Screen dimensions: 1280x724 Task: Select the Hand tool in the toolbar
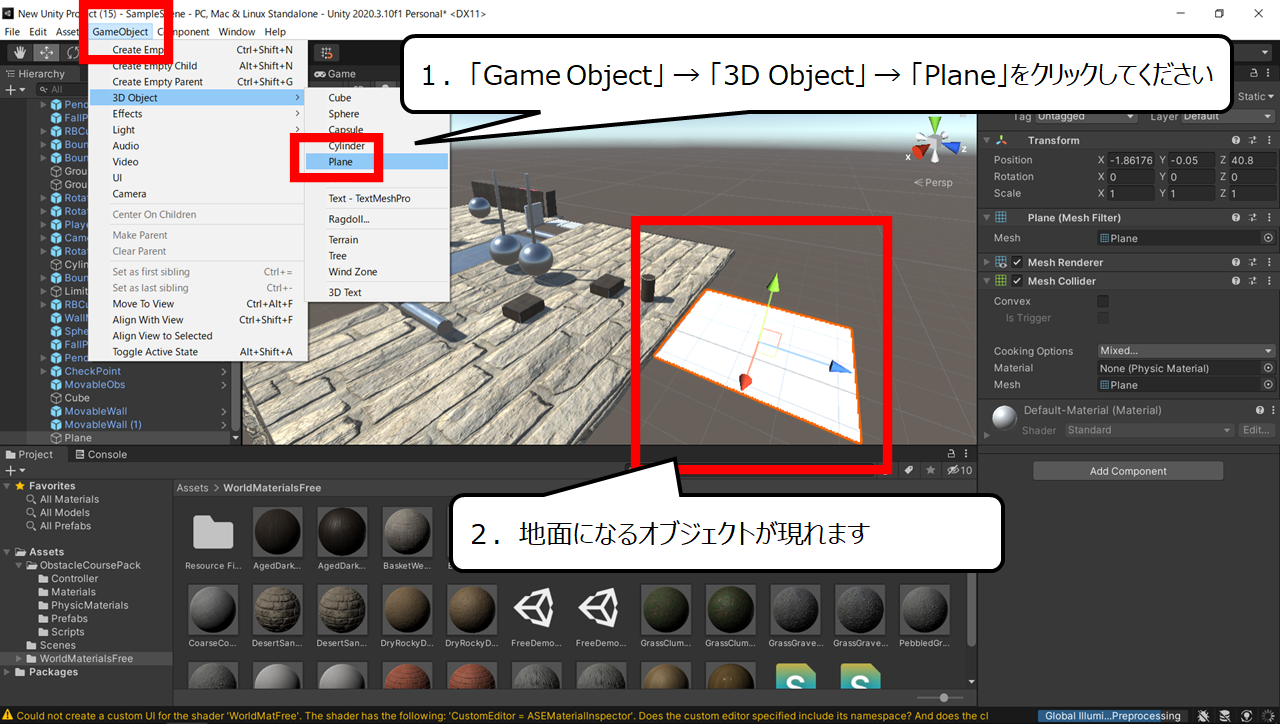(x=19, y=52)
